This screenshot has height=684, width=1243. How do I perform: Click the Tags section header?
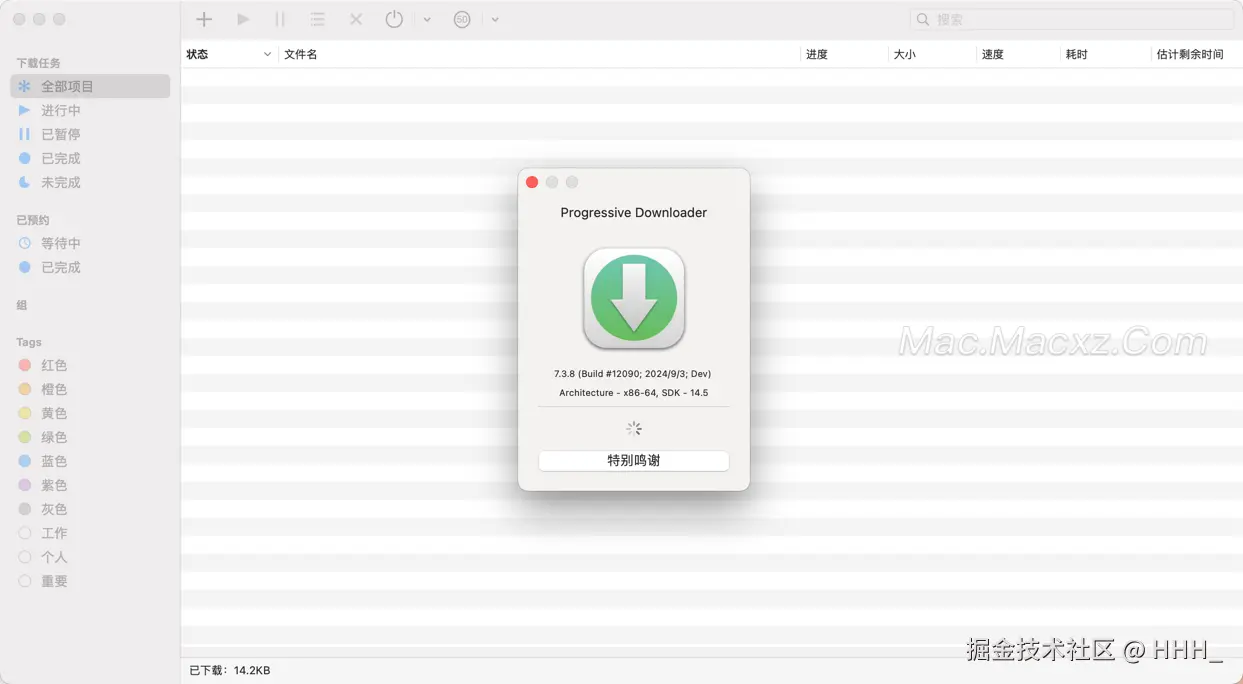point(29,342)
